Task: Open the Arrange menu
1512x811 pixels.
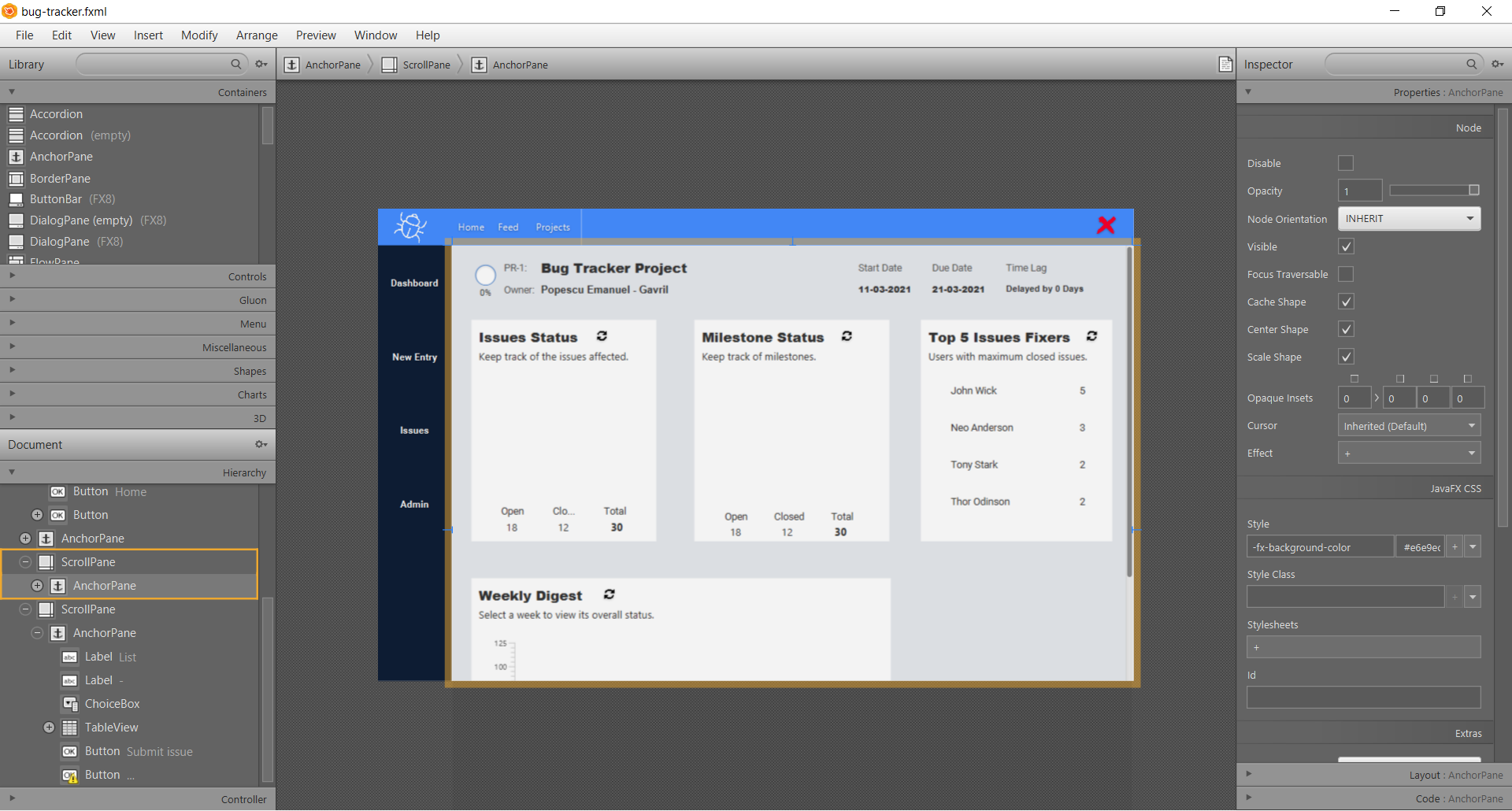Action: [x=257, y=35]
